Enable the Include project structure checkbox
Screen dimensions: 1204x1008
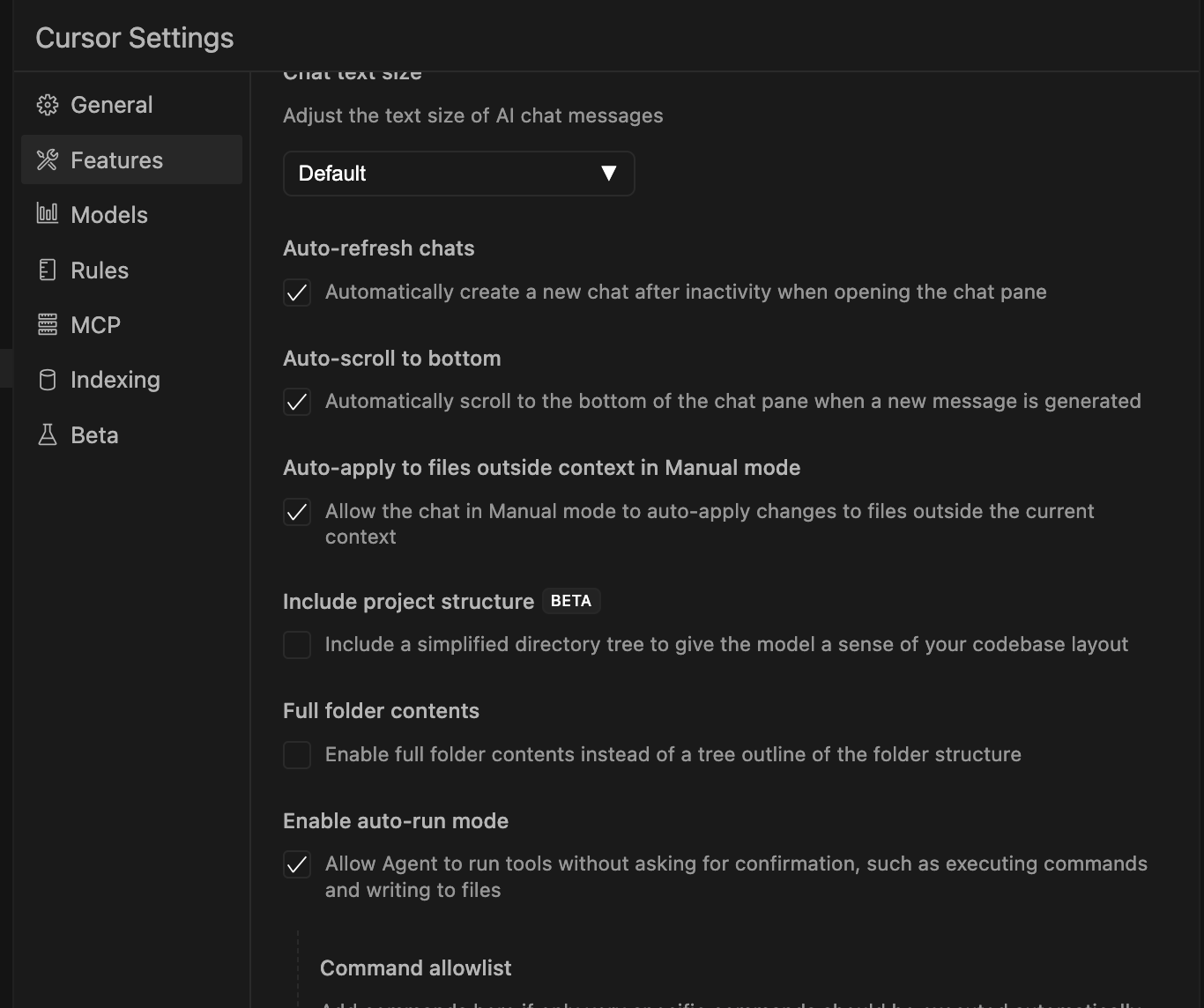pyautogui.click(x=297, y=645)
